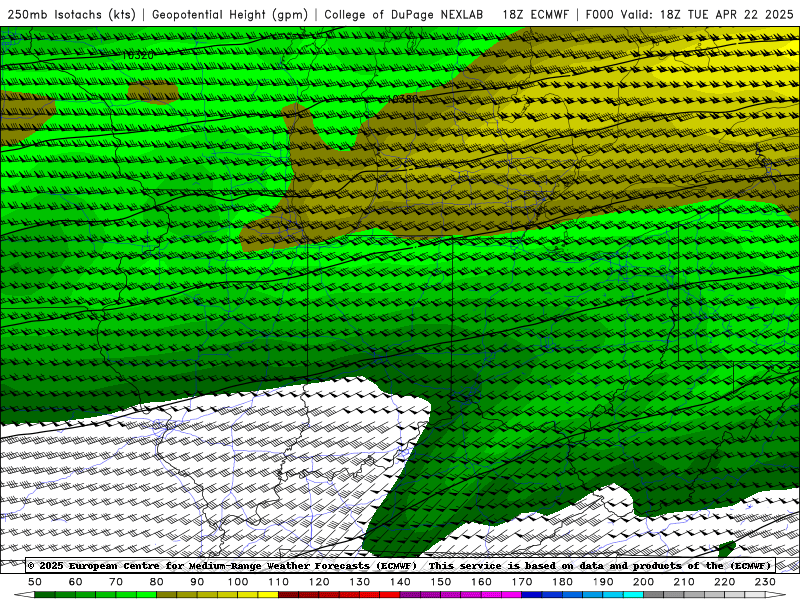Screen dimensions: 800x600
Task: Click 'College of DuPage NEXLAB' in the header
Action: click(x=404, y=15)
